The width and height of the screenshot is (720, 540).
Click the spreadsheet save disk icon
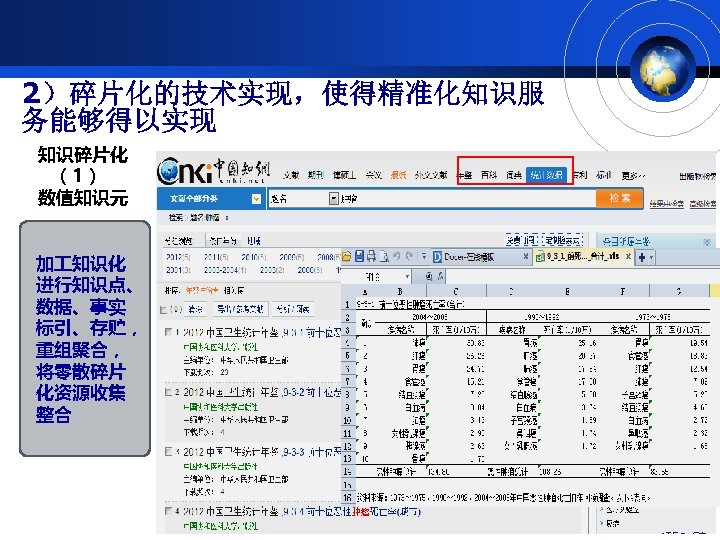pyautogui.click(x=360, y=256)
